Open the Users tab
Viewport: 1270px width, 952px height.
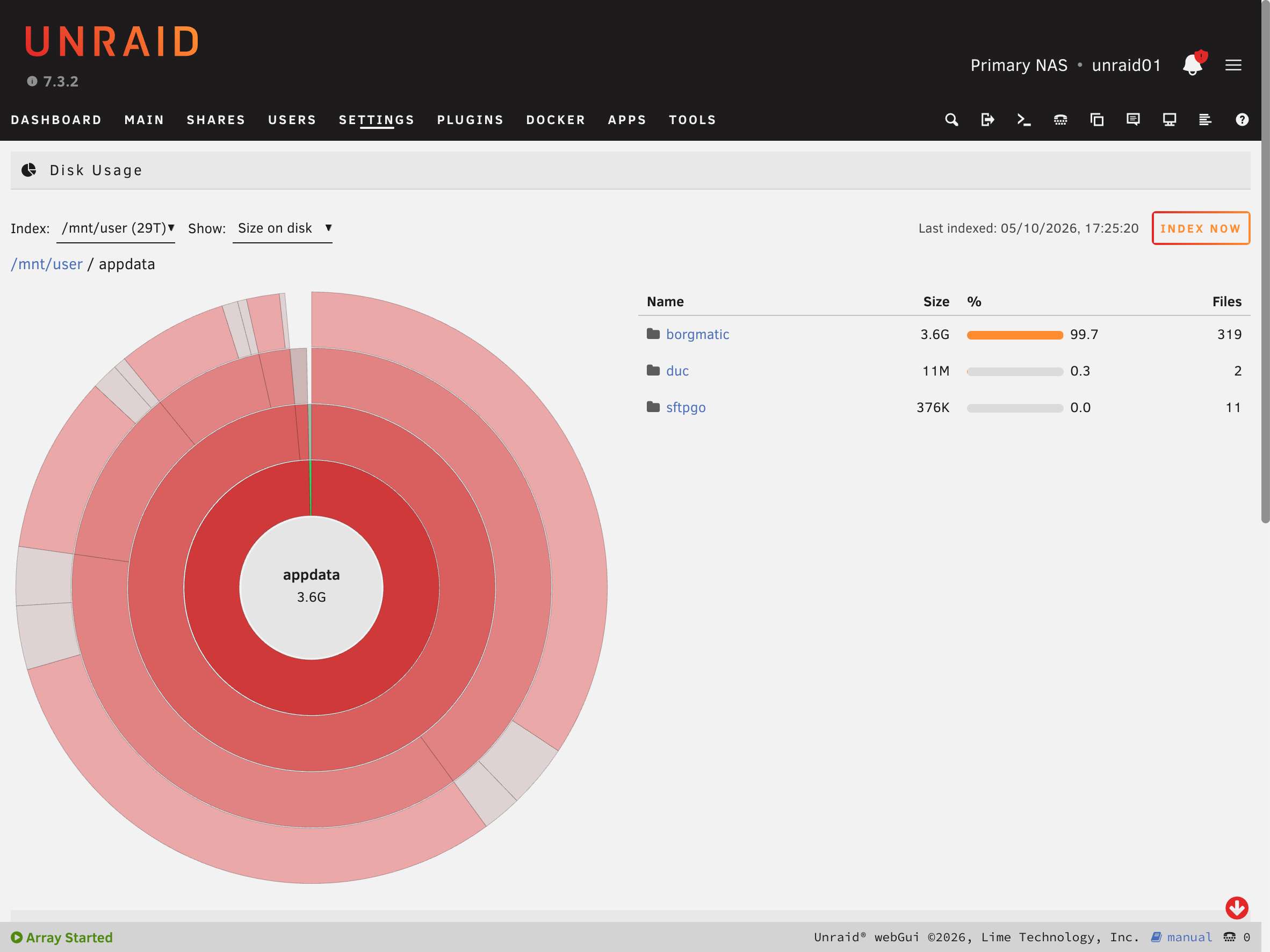point(292,120)
